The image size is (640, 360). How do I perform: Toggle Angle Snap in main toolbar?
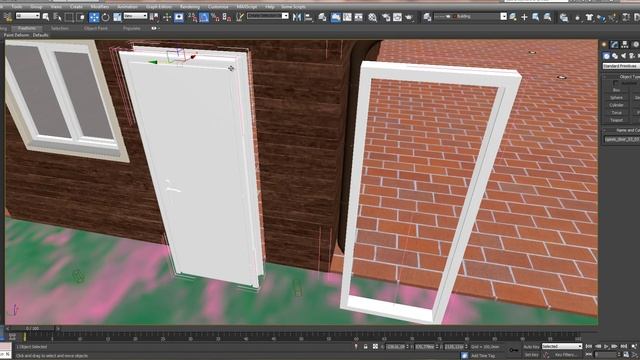click(x=204, y=17)
